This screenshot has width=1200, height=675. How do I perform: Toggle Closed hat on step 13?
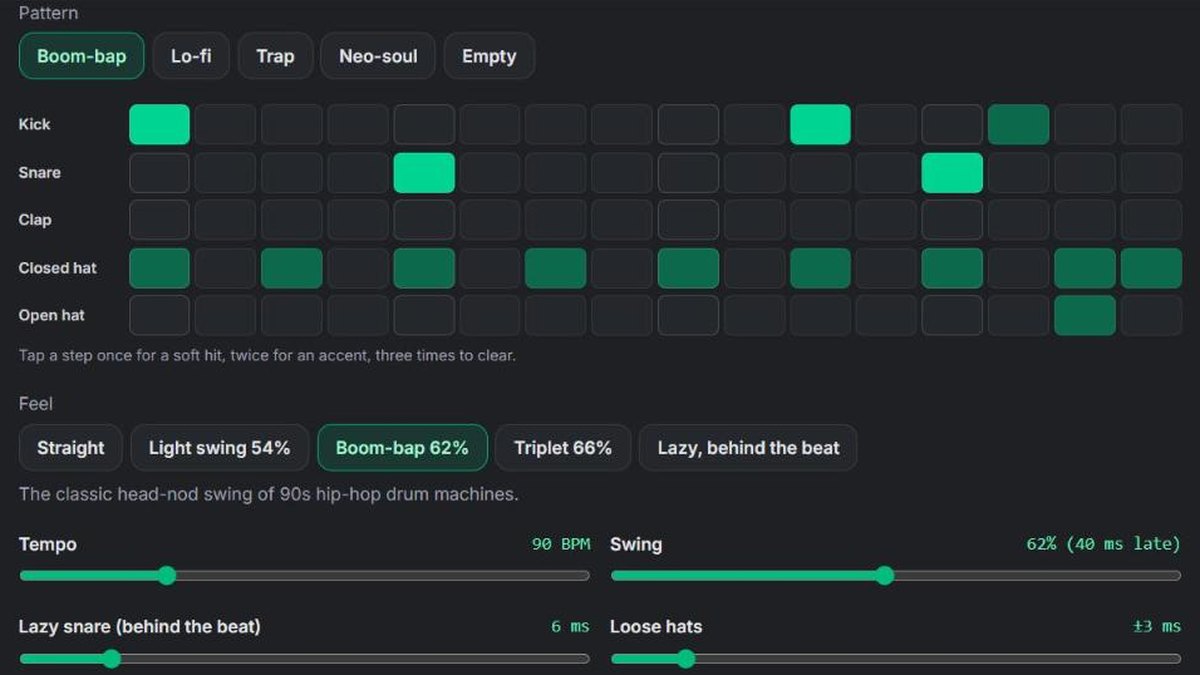click(x=952, y=268)
